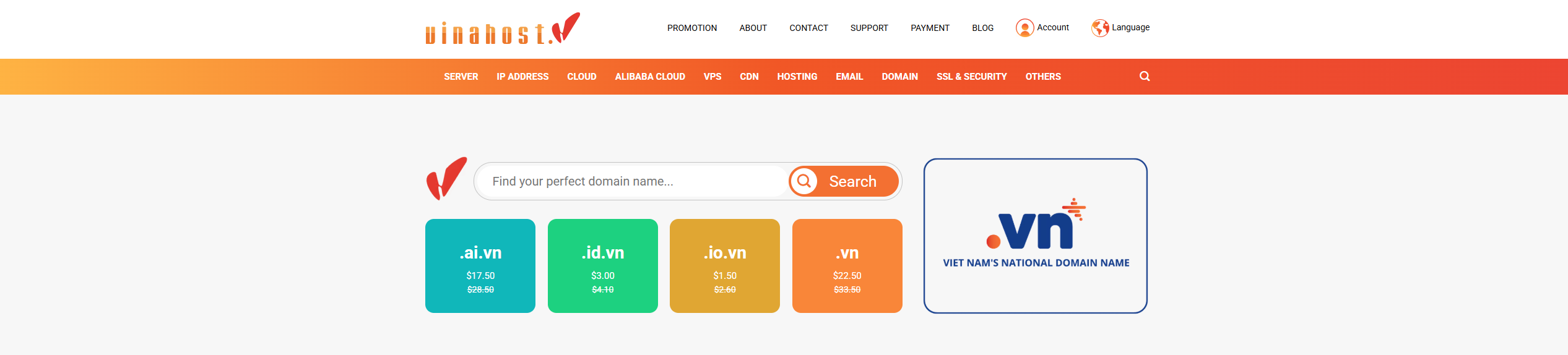
Task: Click the Language text label
Action: tap(1130, 27)
